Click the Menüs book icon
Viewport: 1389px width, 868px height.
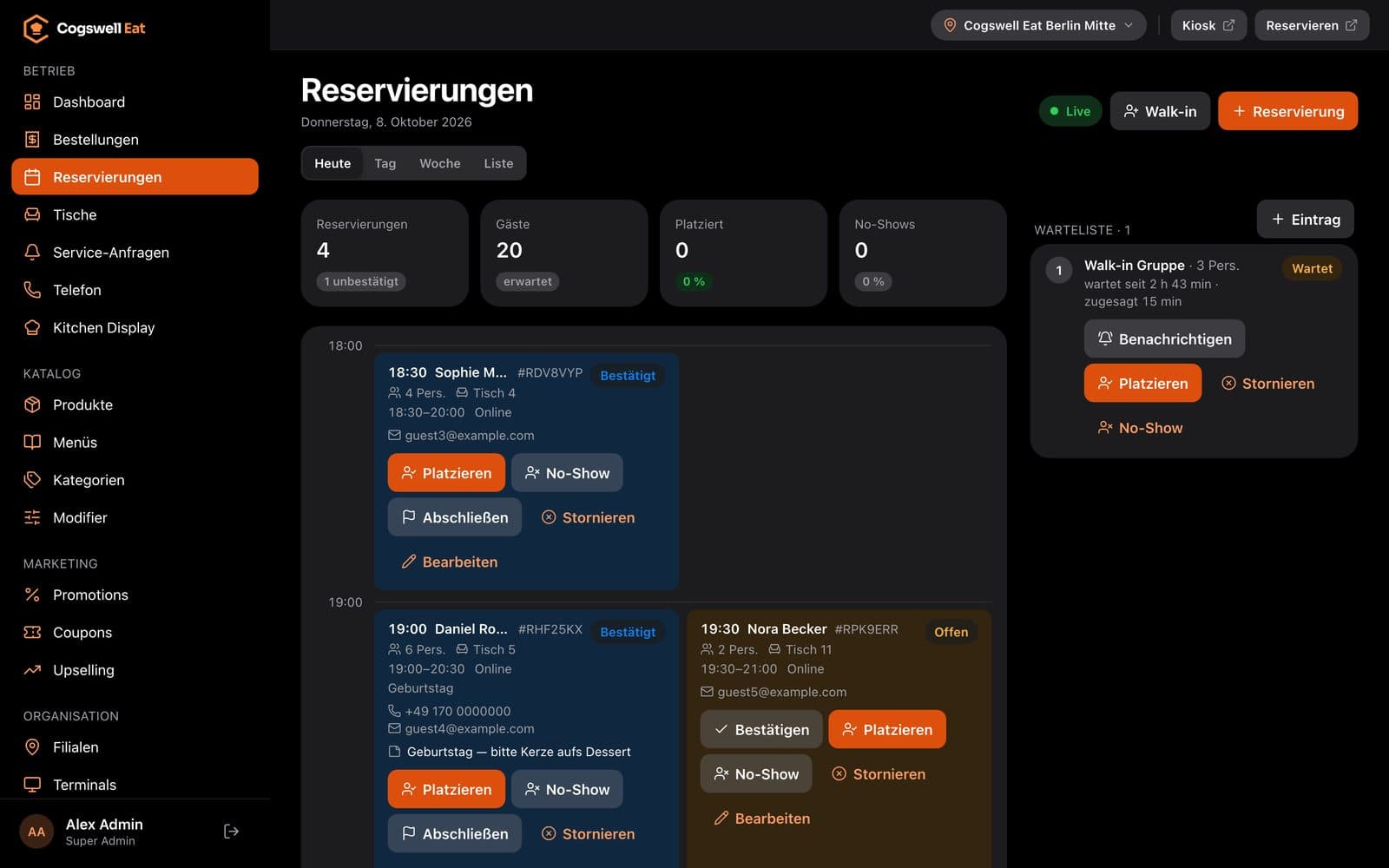(32, 442)
